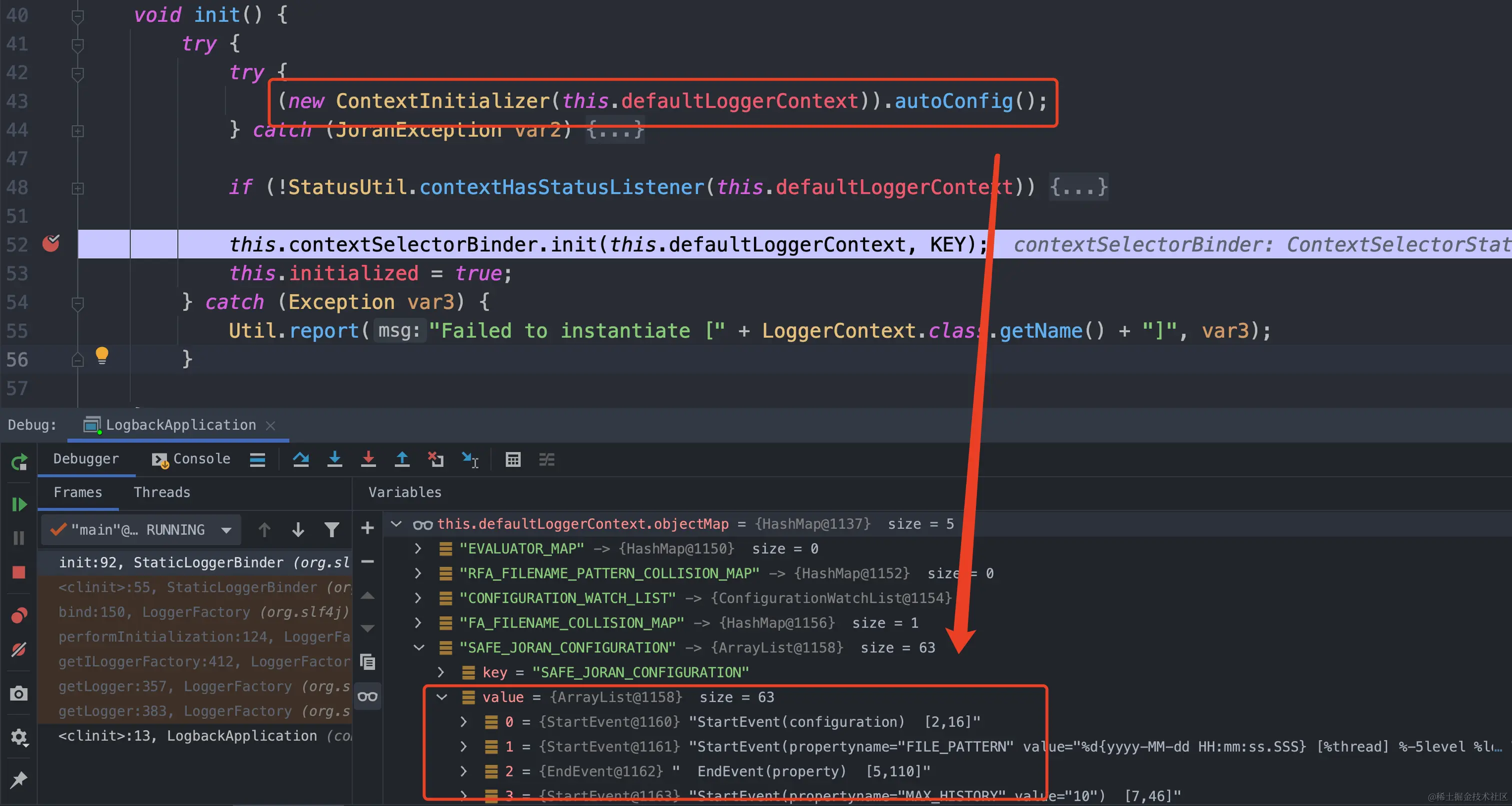Toggle Mute Breakpoints icon
The height and width of the screenshot is (806, 1512).
[19, 650]
